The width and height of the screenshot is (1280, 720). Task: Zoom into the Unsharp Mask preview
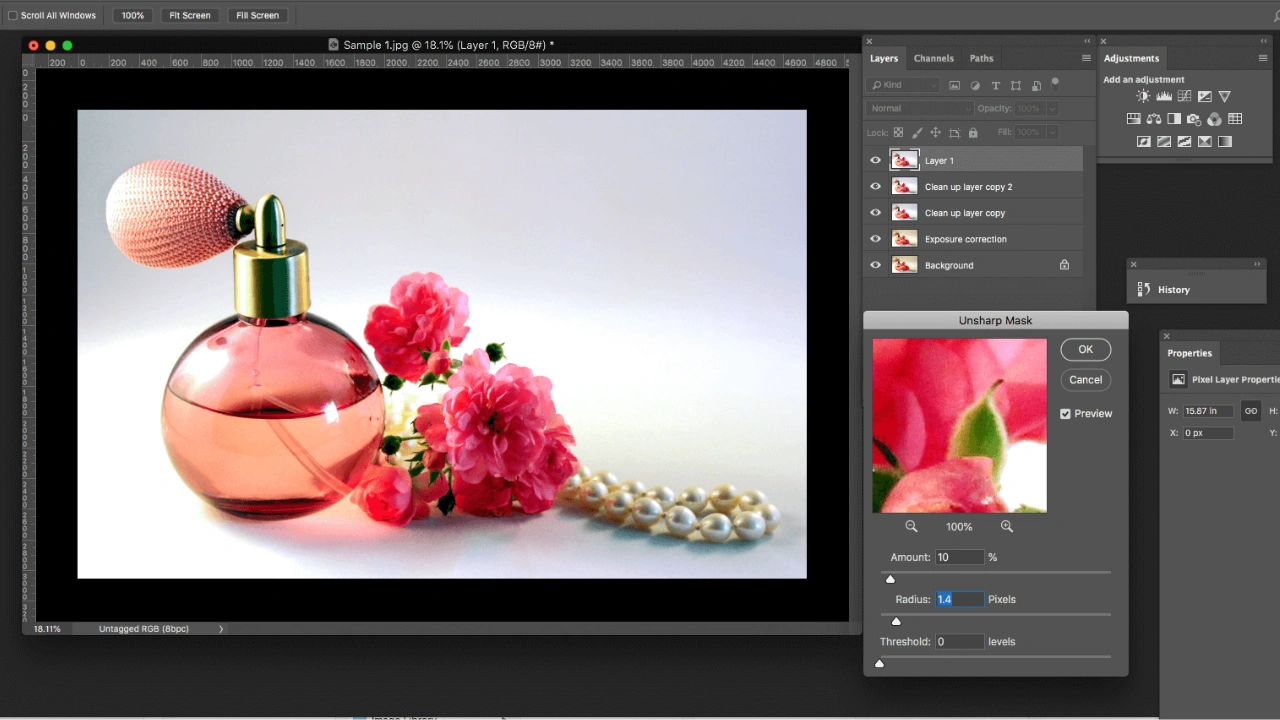point(1007,526)
